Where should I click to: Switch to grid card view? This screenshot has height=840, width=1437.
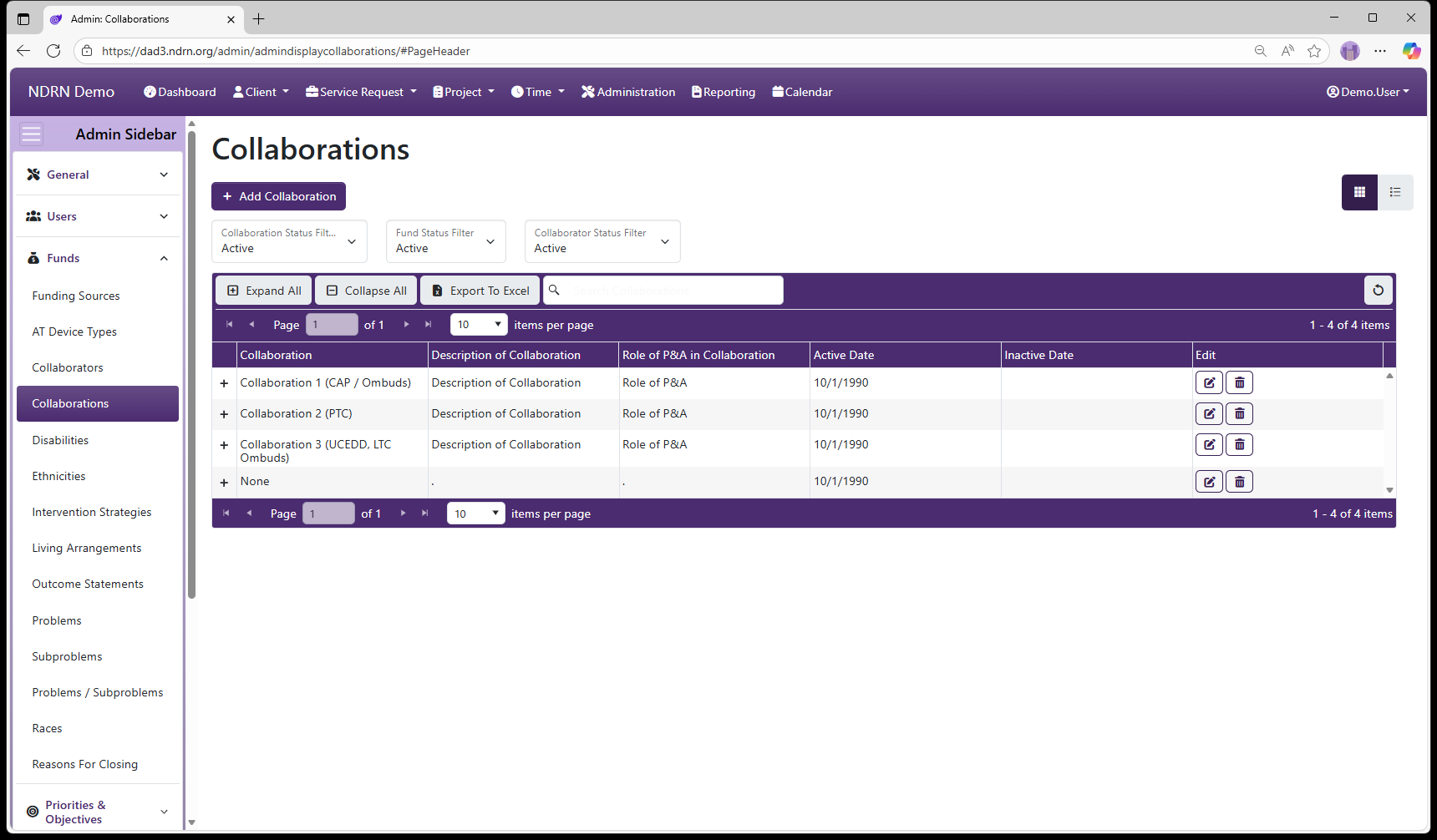click(1359, 192)
